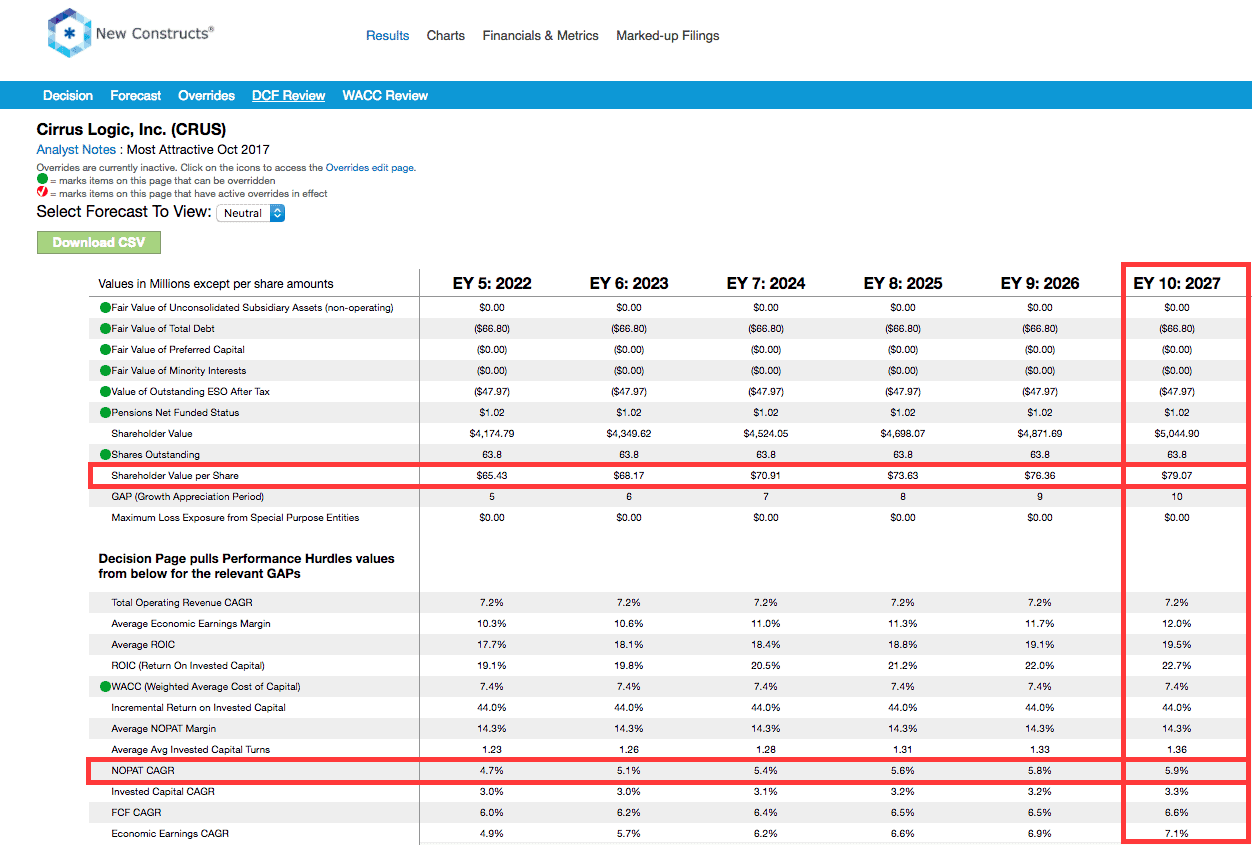Click override icon for Value of Outstanding ESO
This screenshot has width=1252, height=845.
coord(105,392)
